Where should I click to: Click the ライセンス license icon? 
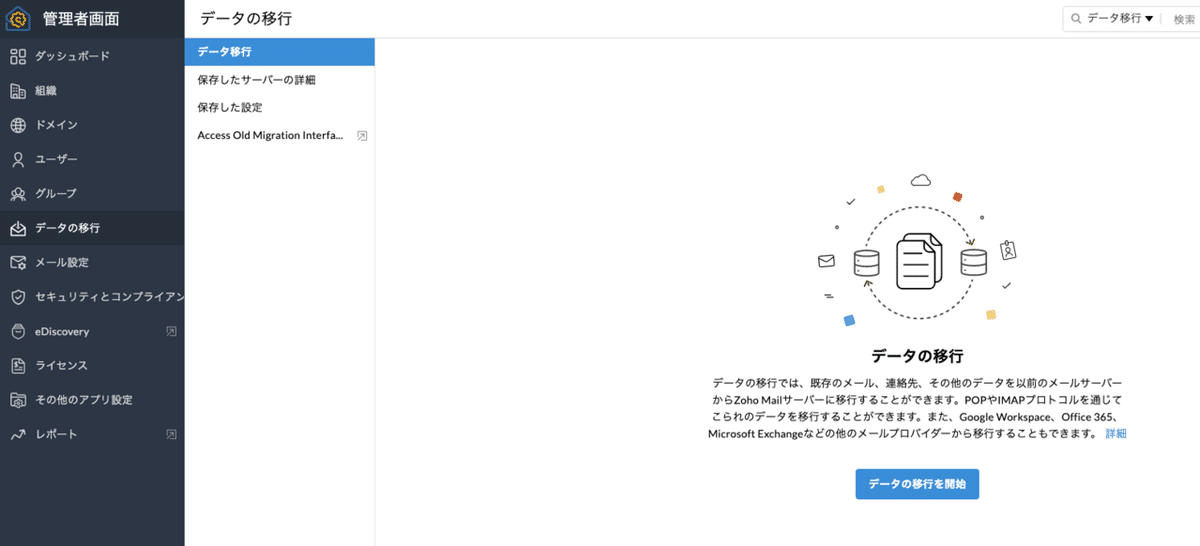point(18,365)
